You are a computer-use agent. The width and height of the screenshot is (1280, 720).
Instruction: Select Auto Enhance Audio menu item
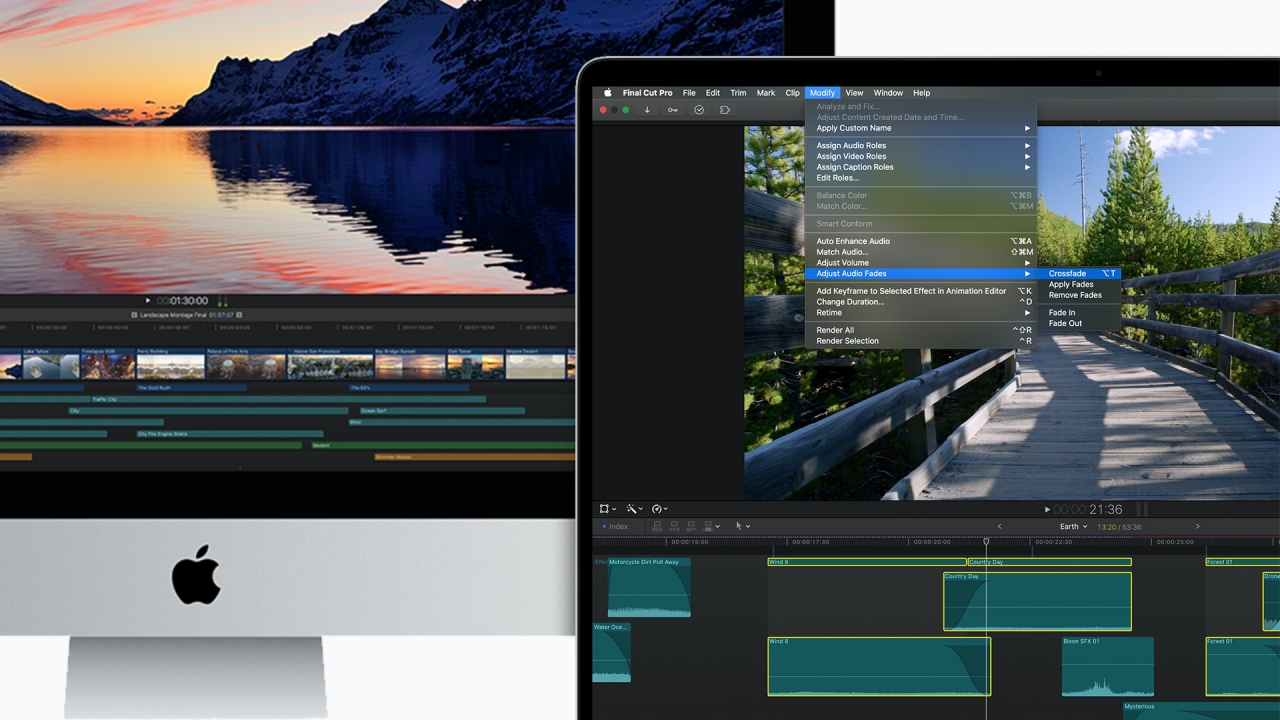coord(853,241)
